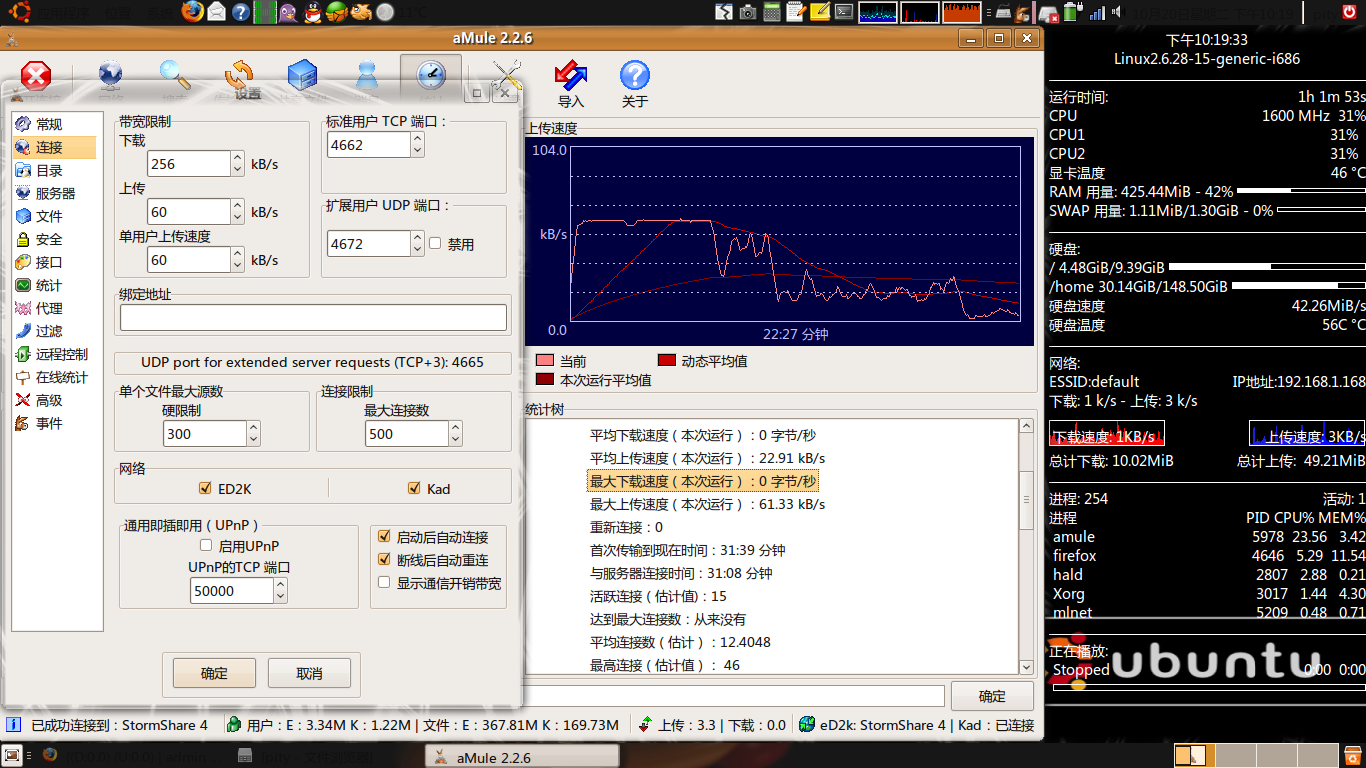Image resolution: width=1366 pixels, height=768 pixels.
Task: Click the 动态平均值 red legend swatch
Action: (x=667, y=360)
